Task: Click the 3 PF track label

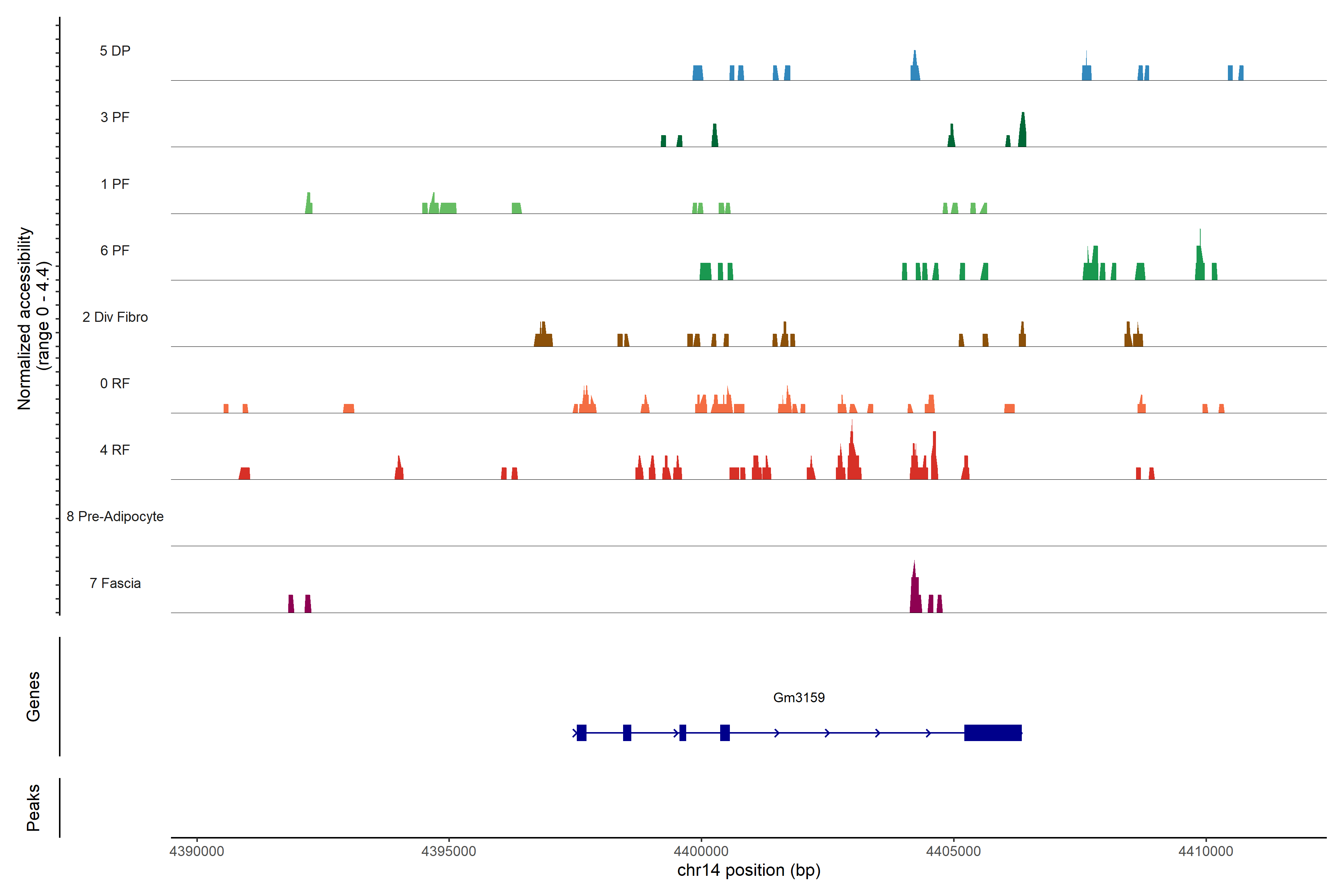Action: point(115,117)
